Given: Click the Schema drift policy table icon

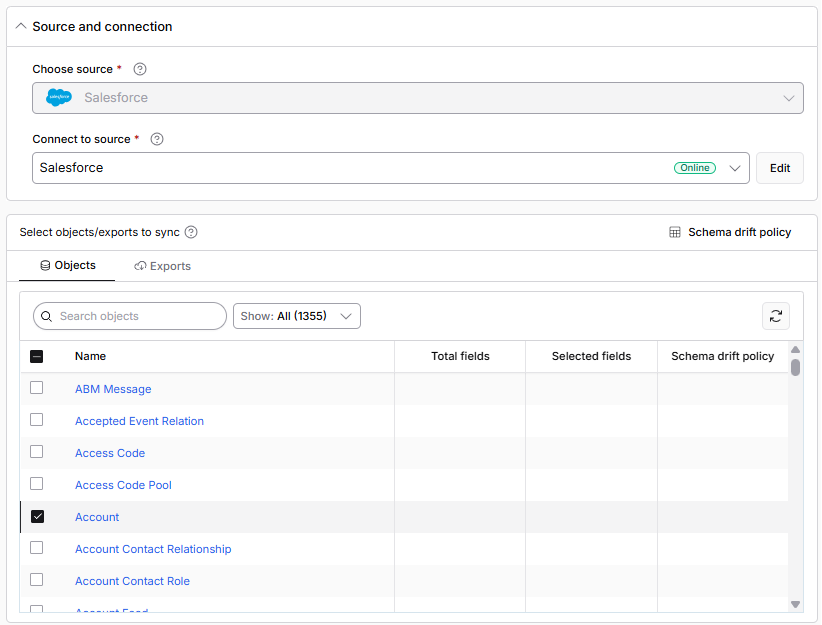Looking at the screenshot, I should (675, 232).
